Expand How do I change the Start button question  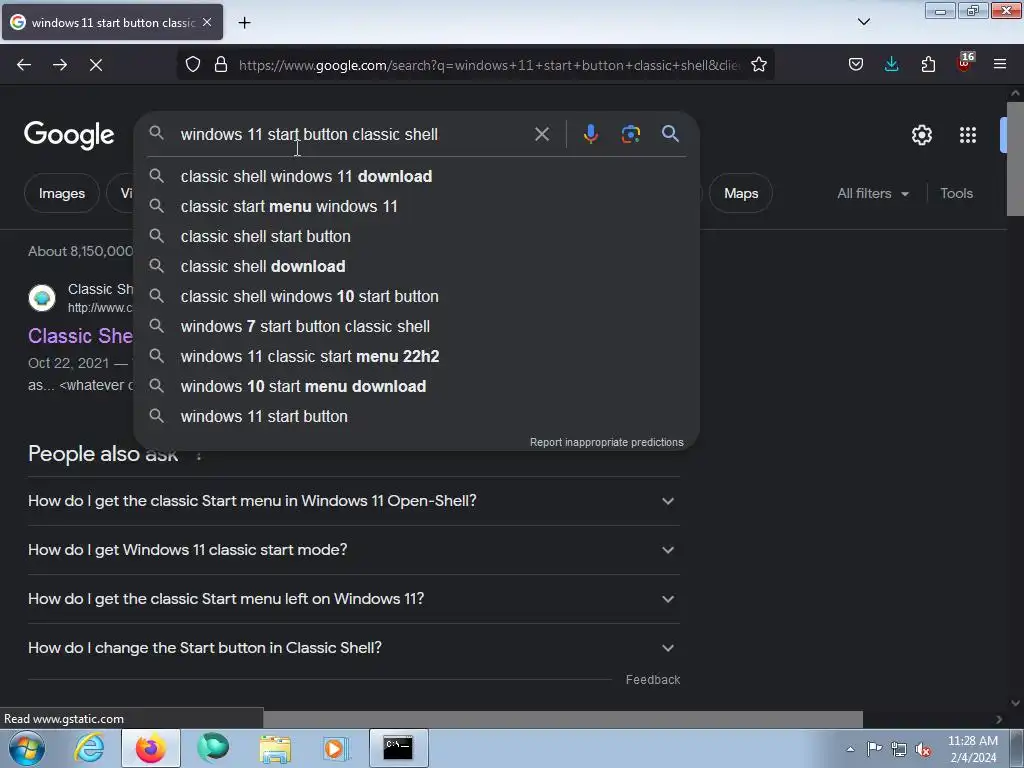[354, 648]
